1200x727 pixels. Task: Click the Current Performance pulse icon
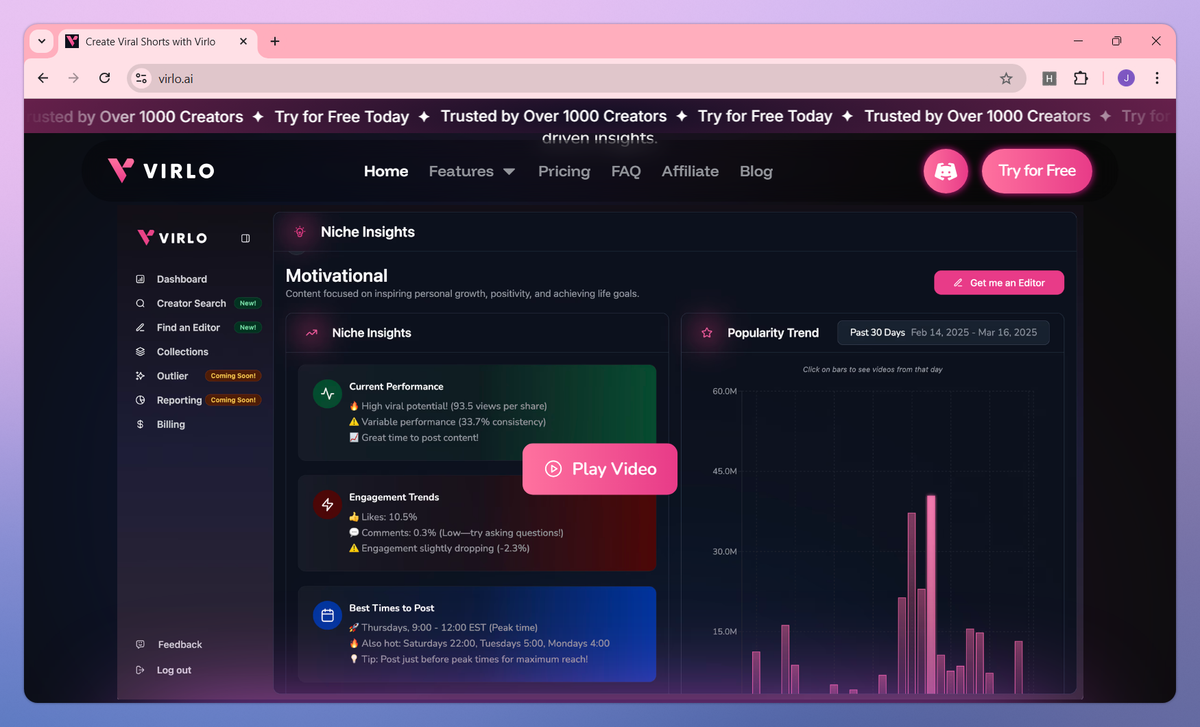327,394
